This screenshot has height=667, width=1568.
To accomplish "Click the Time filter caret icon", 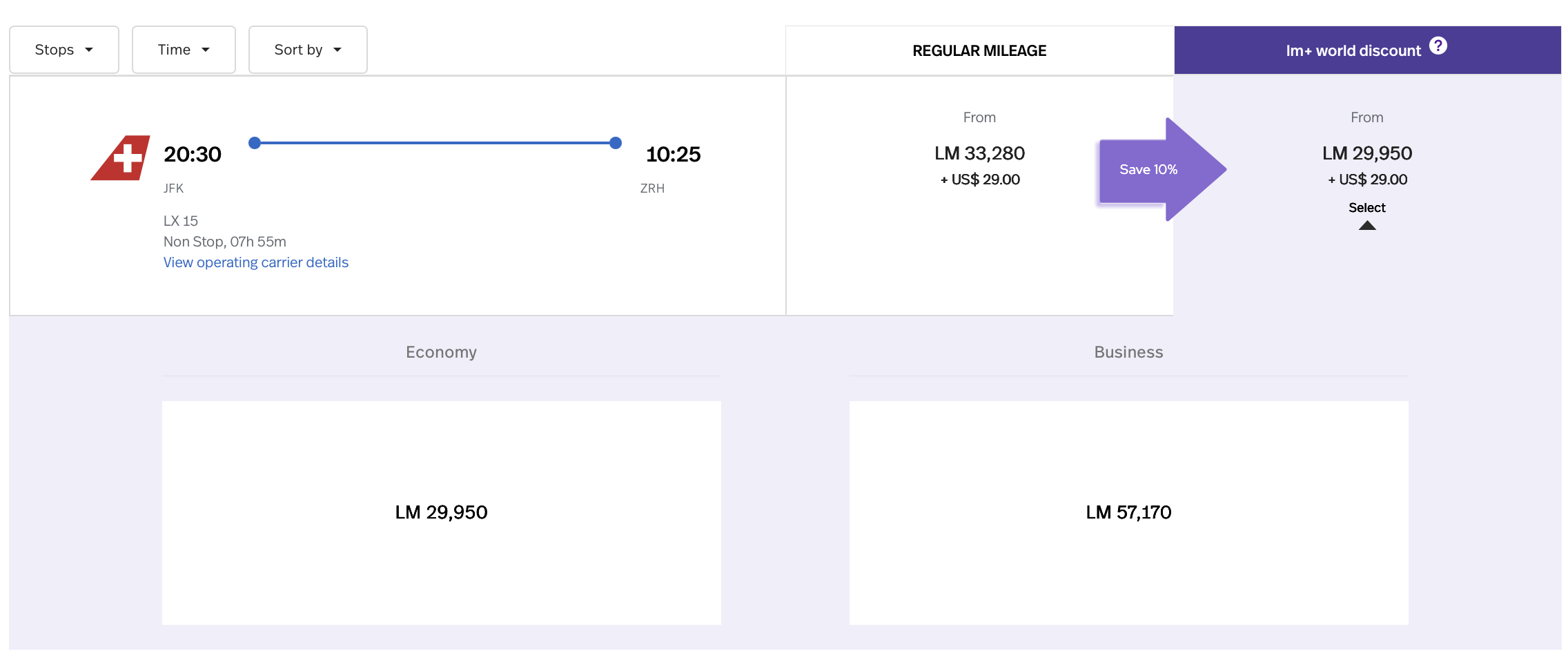I will point(206,50).
